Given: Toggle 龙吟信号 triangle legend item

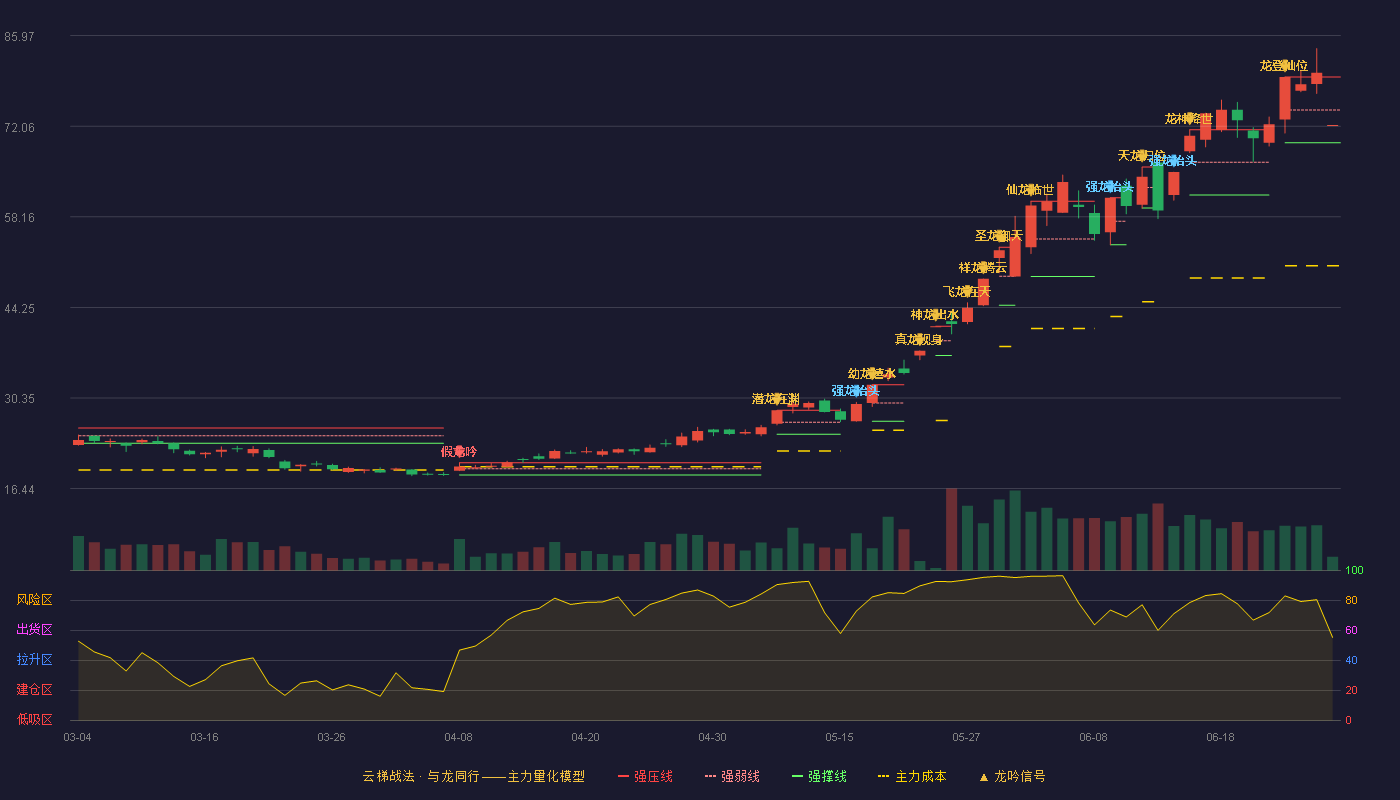Looking at the screenshot, I should click(x=1012, y=776).
